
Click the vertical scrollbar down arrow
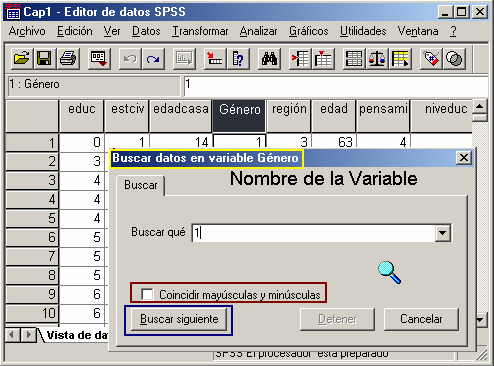(x=481, y=320)
